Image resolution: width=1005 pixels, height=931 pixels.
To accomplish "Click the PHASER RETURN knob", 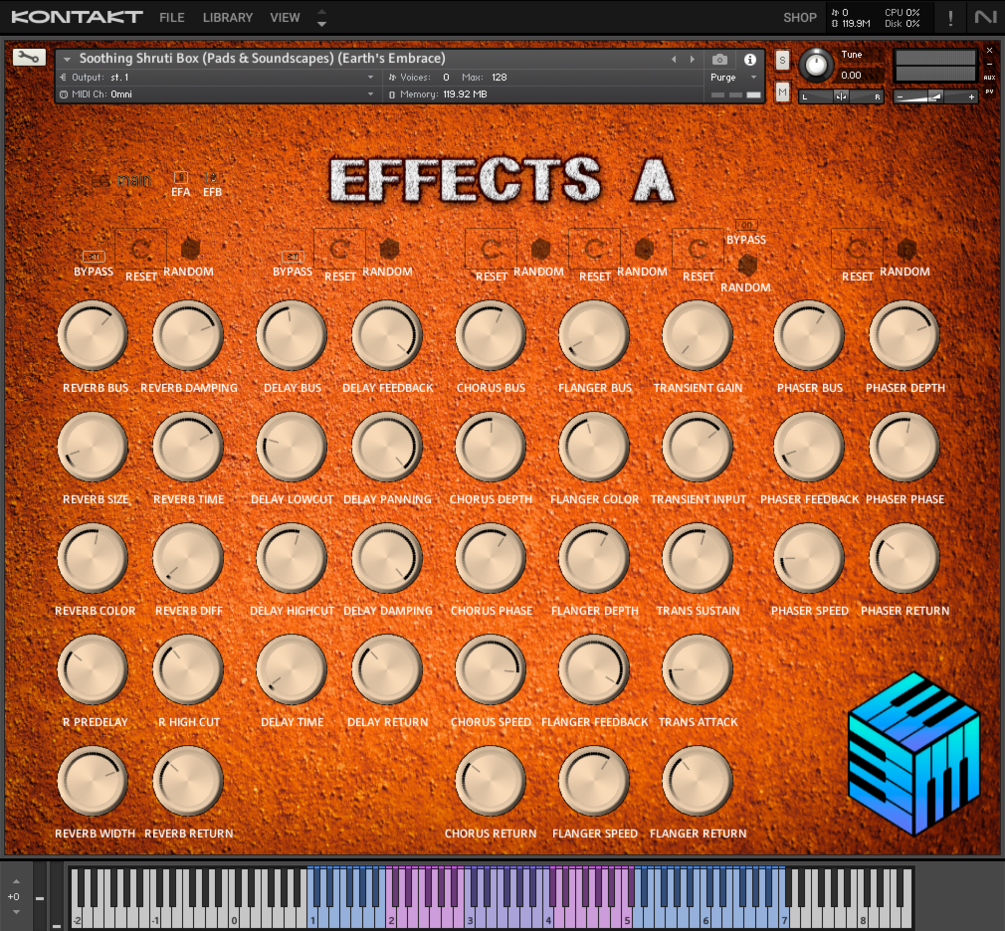I will click(904, 559).
